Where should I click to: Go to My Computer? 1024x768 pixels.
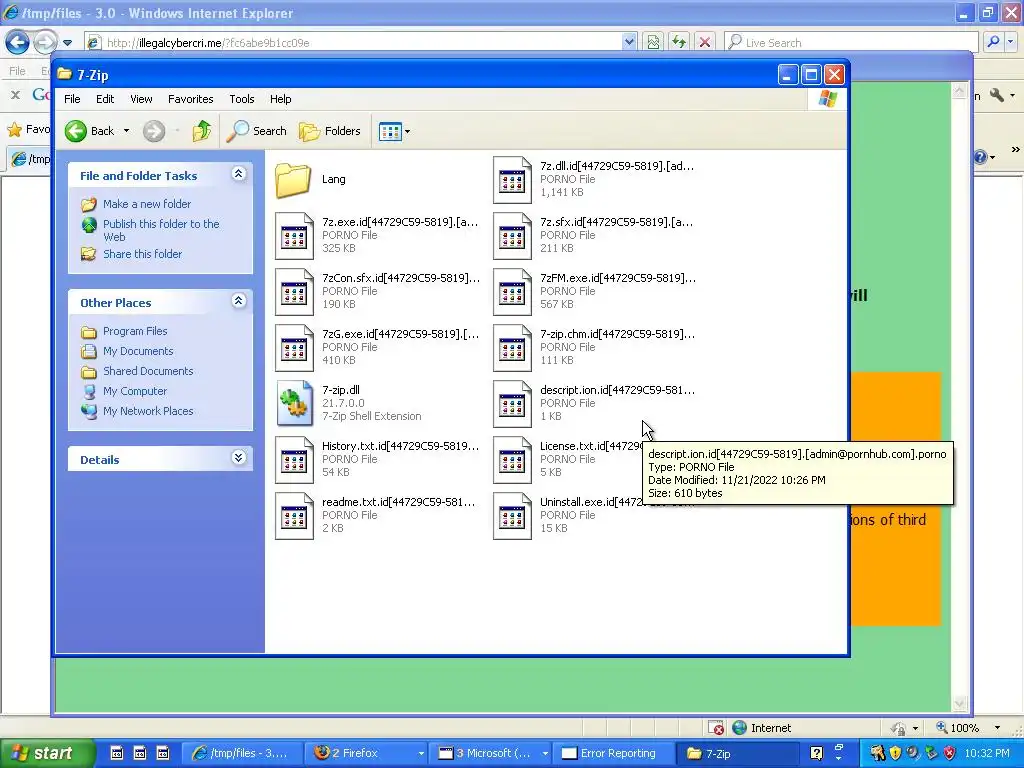pos(135,391)
